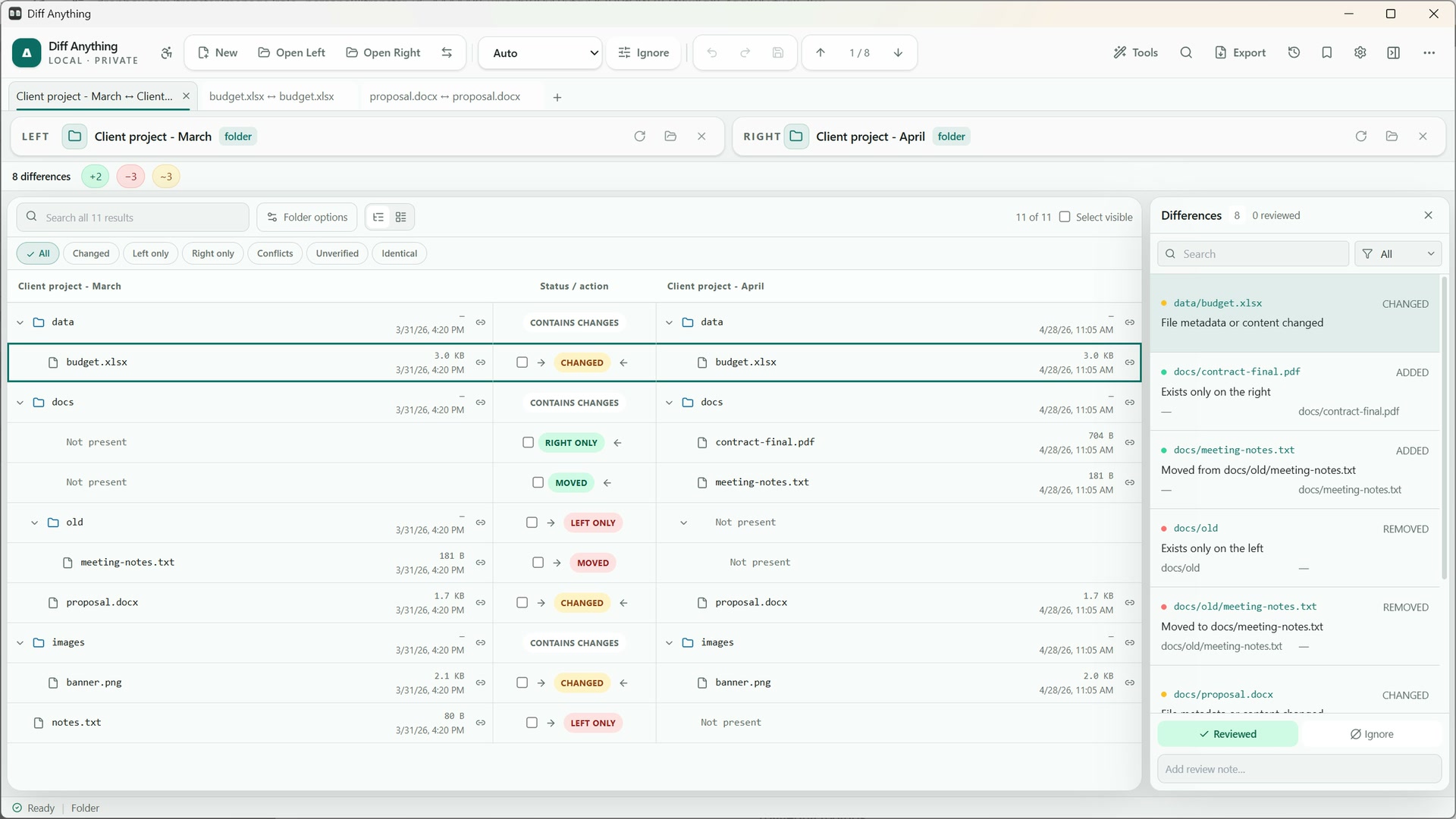Image resolution: width=1456 pixels, height=819 pixels.
Task: Collapse the left docs folder
Action: 20,403
